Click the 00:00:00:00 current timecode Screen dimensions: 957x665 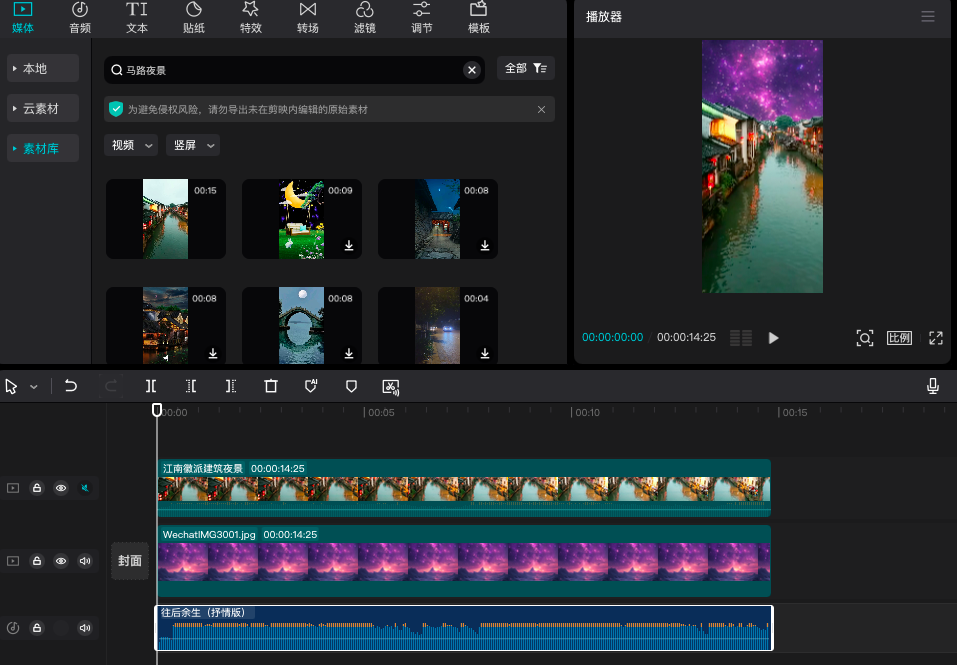click(x=612, y=337)
